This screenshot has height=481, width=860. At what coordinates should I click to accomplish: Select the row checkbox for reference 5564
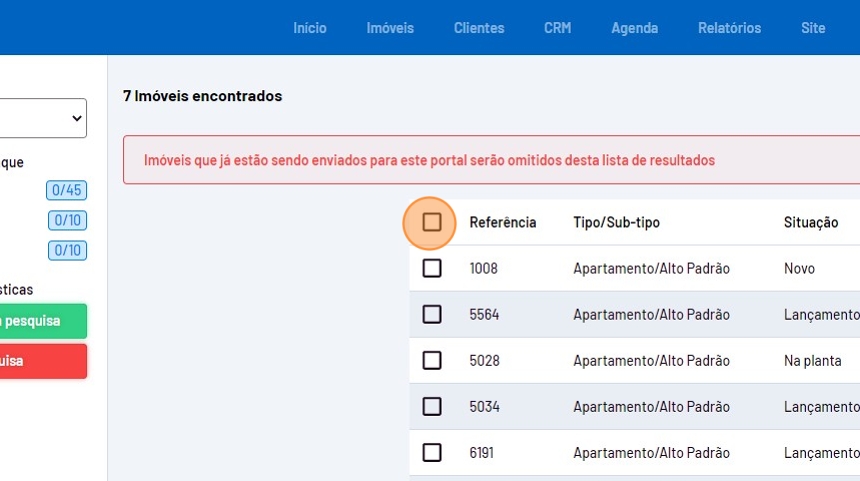(x=432, y=314)
